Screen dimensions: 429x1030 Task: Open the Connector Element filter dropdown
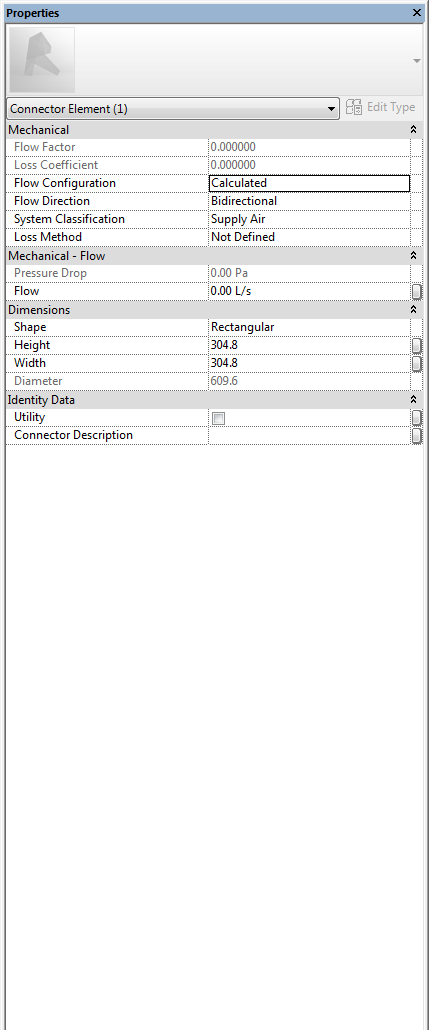coord(173,108)
